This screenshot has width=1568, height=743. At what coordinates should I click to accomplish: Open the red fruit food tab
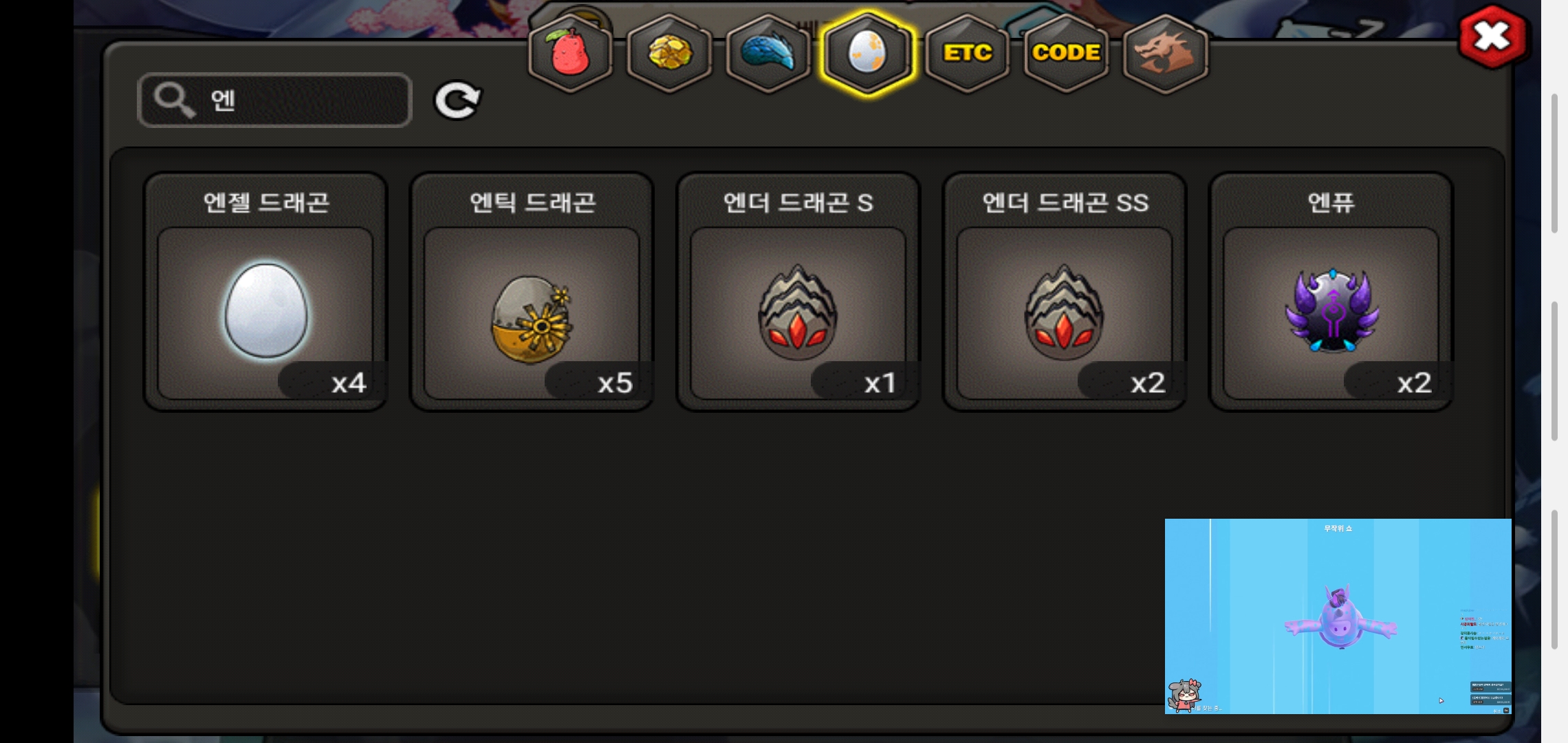point(570,54)
